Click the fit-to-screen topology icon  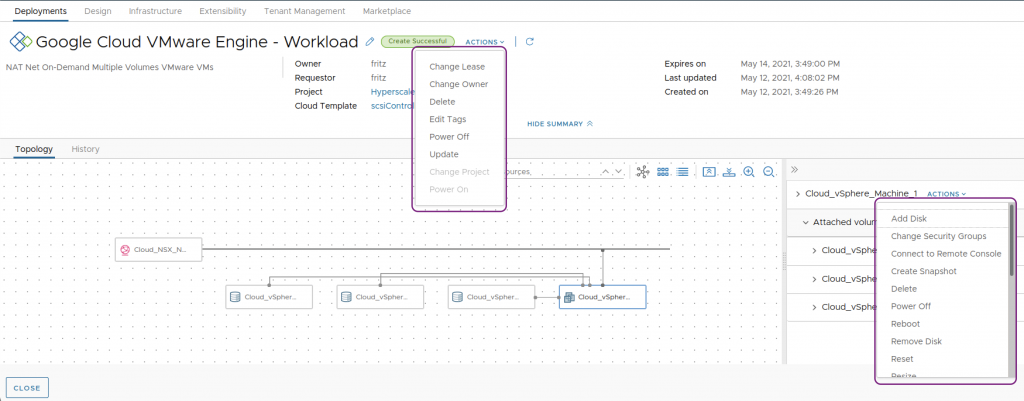coord(709,172)
